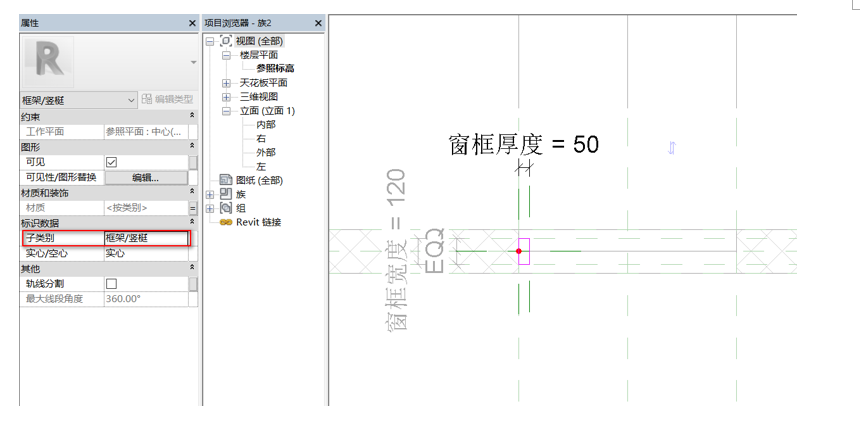Select the 三维视图 tree label

[x=259, y=97]
